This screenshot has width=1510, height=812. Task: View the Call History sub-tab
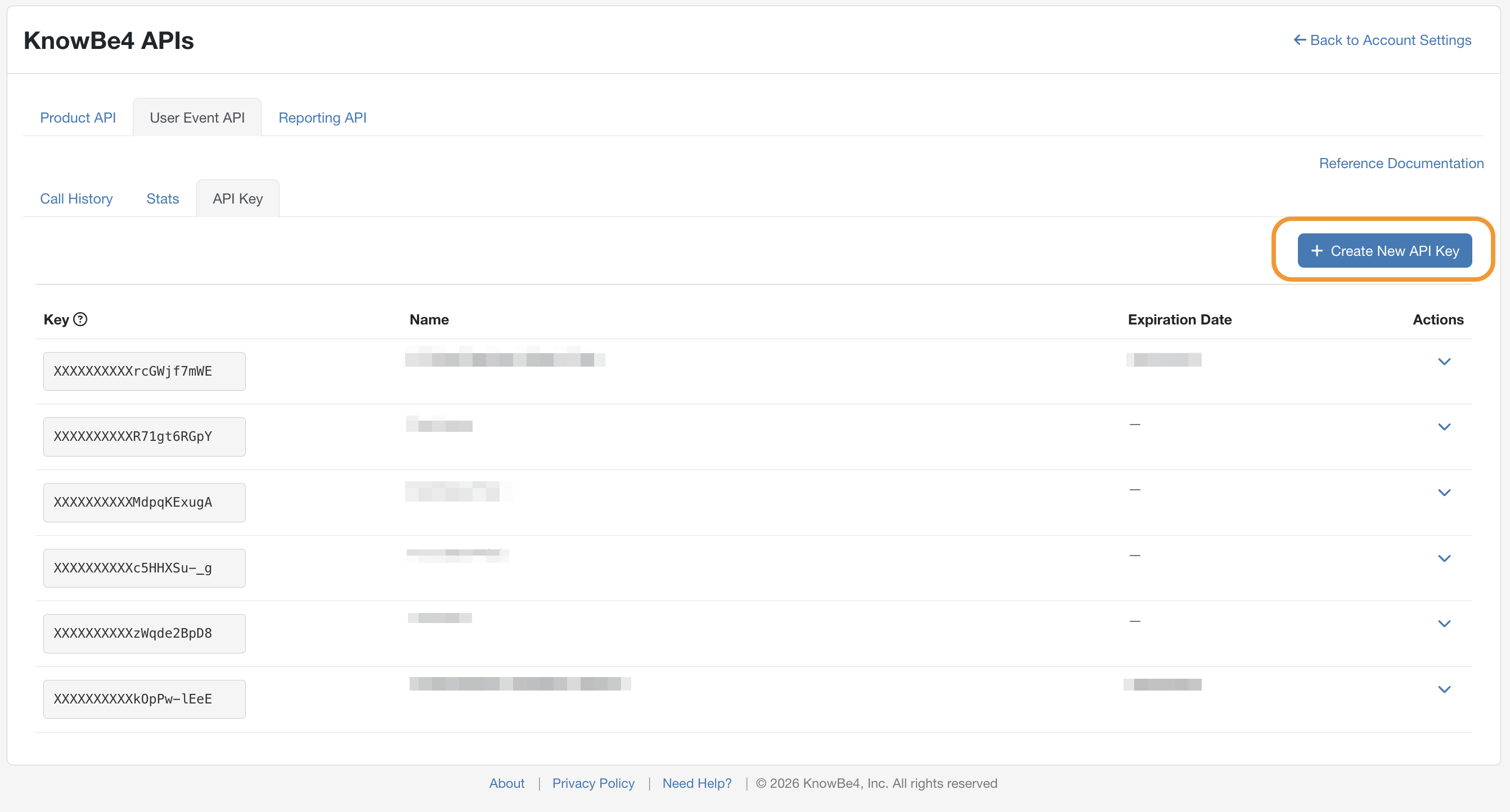[x=76, y=199]
